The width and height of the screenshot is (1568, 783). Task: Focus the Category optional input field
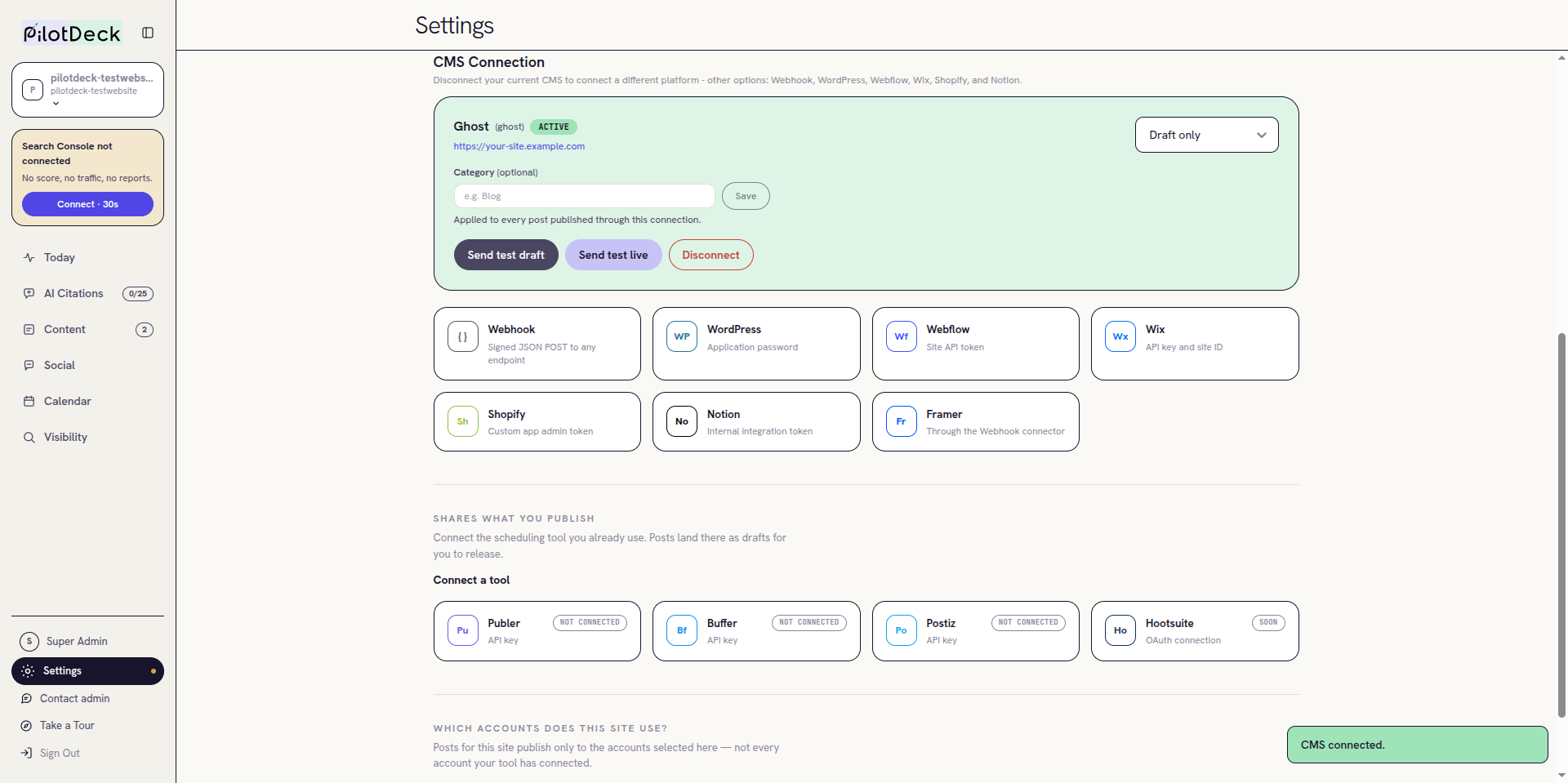pos(585,196)
